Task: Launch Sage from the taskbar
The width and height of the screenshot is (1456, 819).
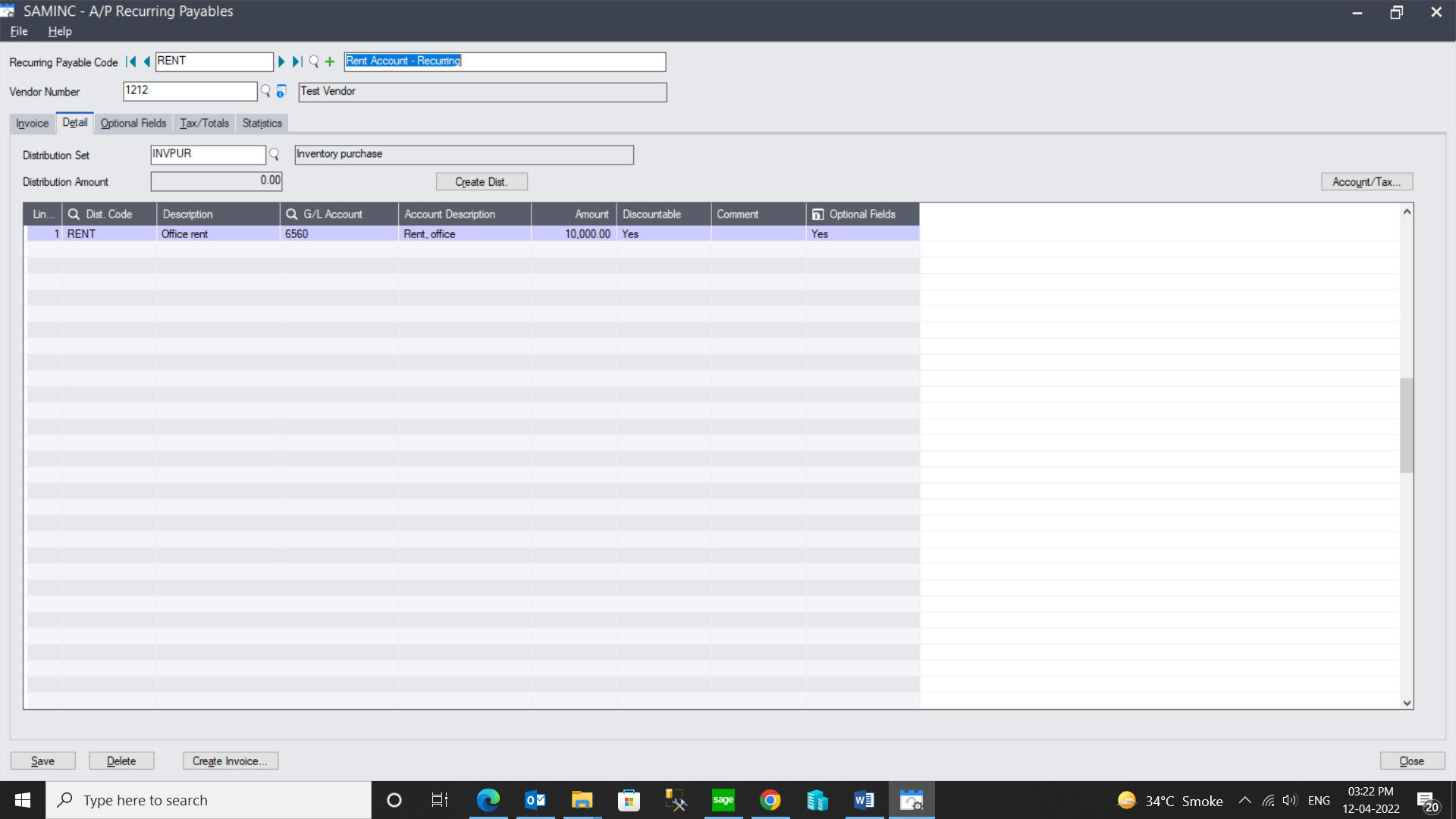Action: point(723,800)
